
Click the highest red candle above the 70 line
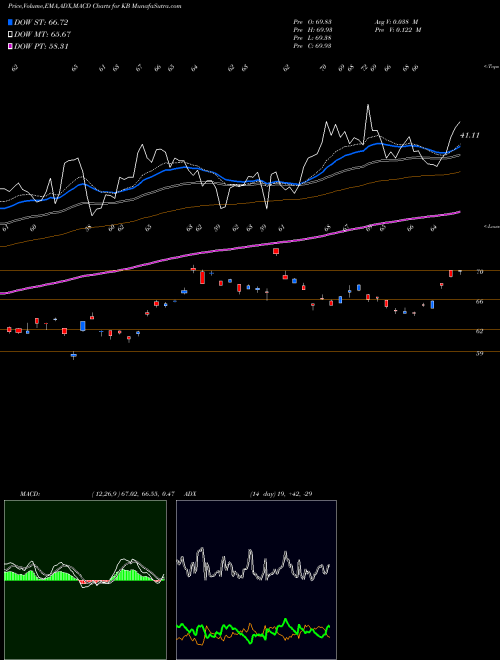276,251
